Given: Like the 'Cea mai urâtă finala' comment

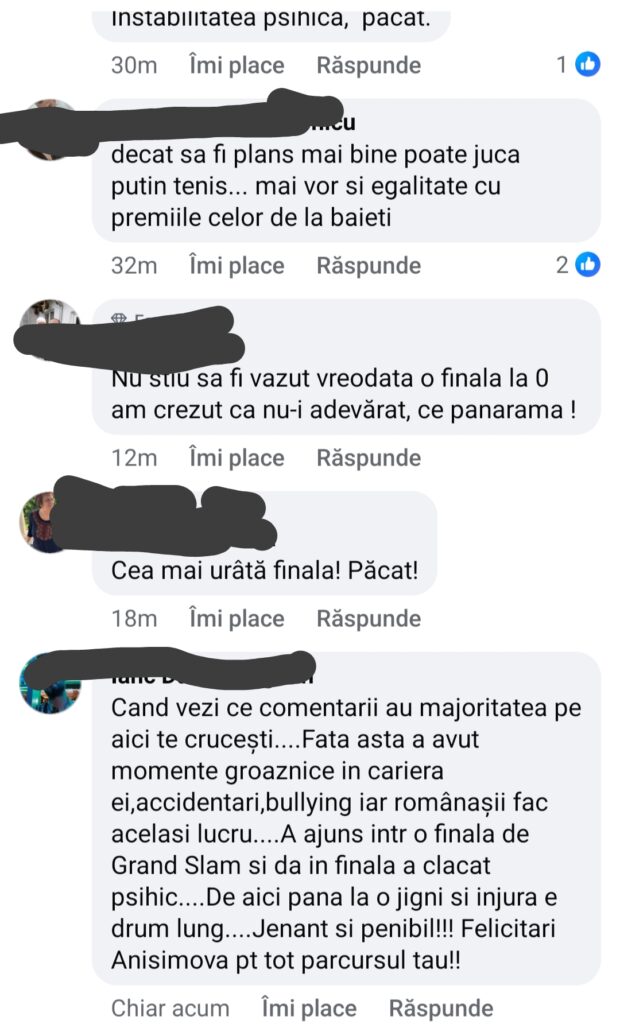Looking at the screenshot, I should point(237,618).
